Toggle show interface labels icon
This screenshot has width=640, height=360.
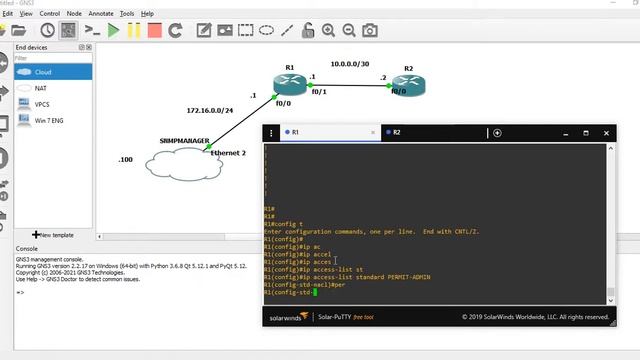tap(68, 30)
